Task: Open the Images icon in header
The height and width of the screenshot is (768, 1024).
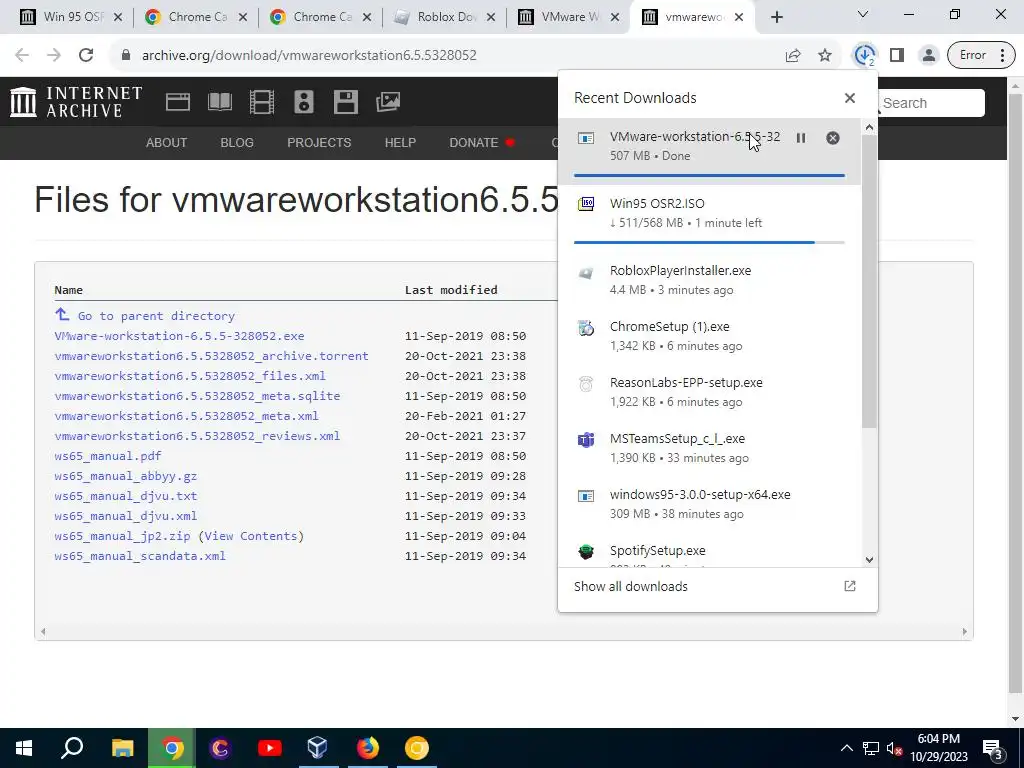Action: coord(388,102)
